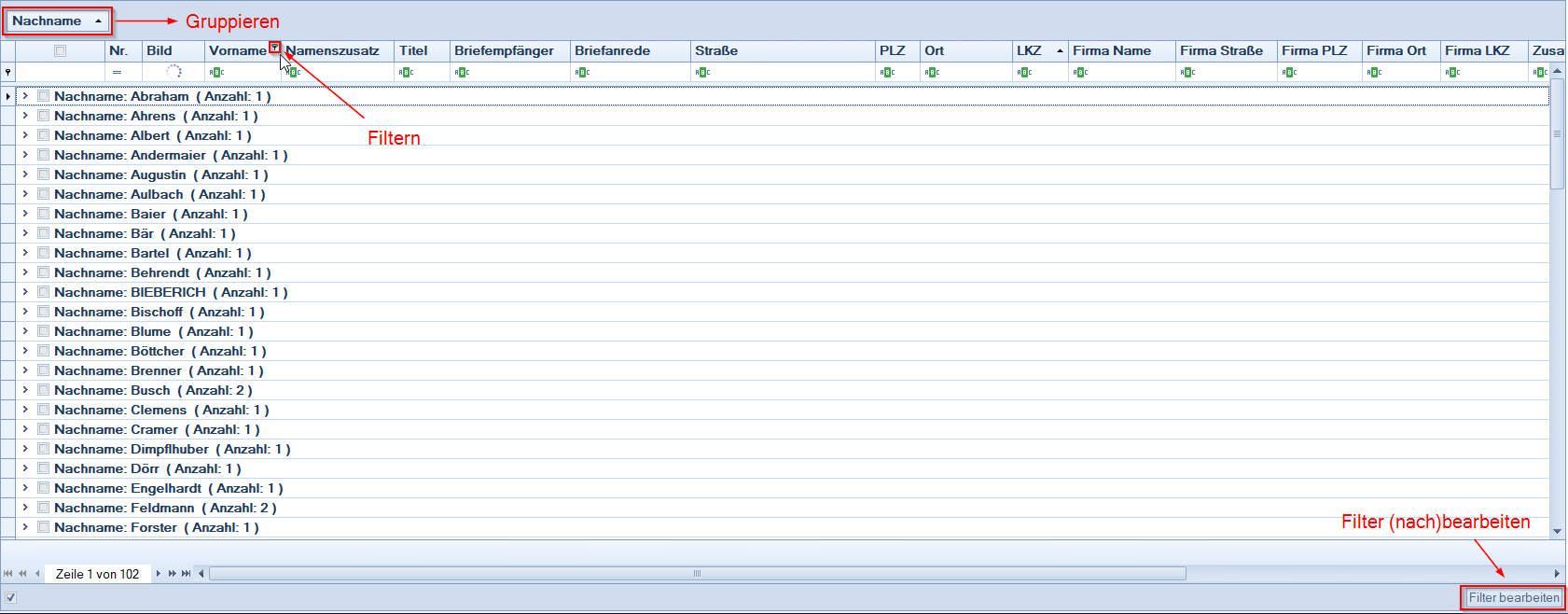Expand the Nachname: Busch group row
Image resolution: width=1568 pixels, height=614 pixels.
click(25, 390)
